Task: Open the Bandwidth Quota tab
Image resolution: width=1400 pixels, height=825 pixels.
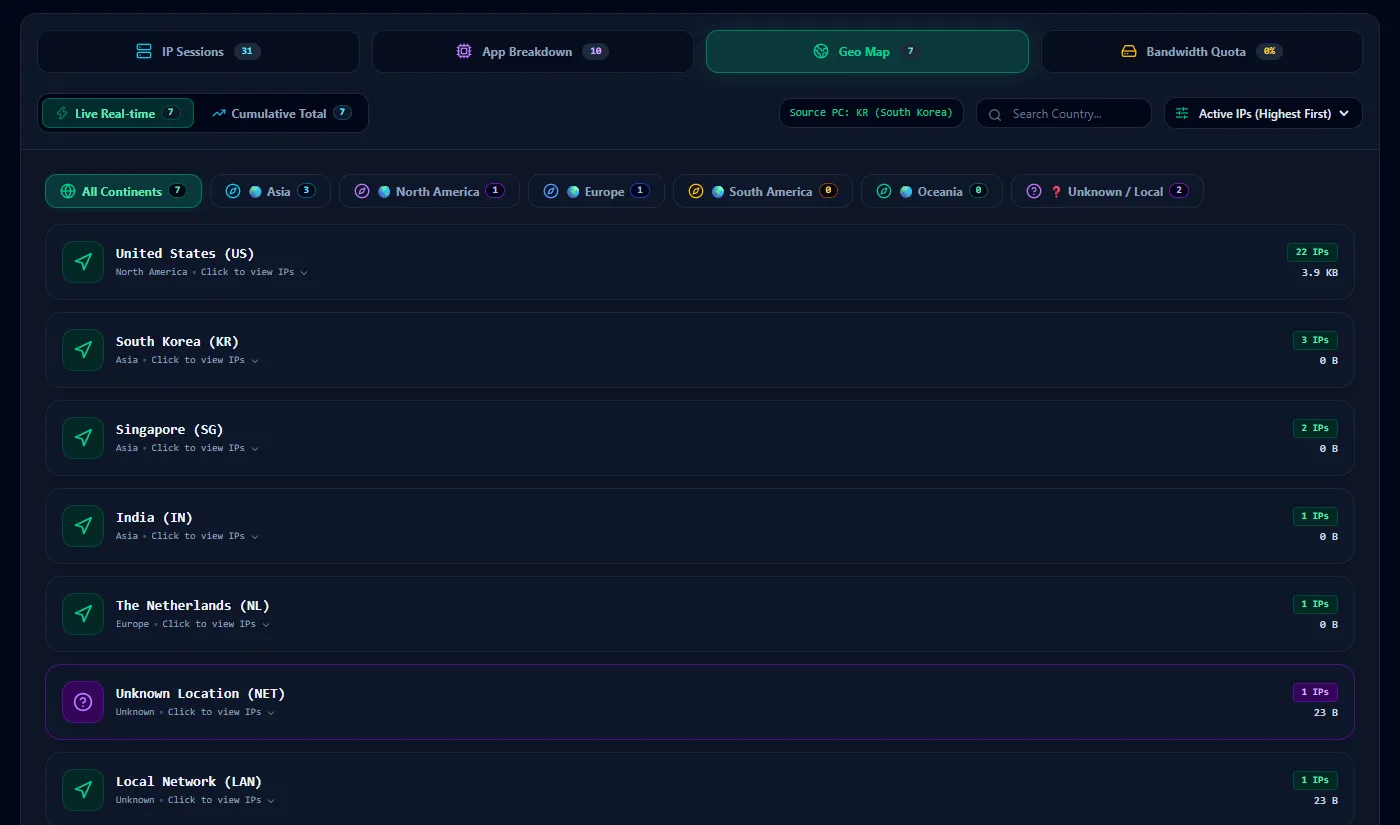Action: coord(1202,51)
